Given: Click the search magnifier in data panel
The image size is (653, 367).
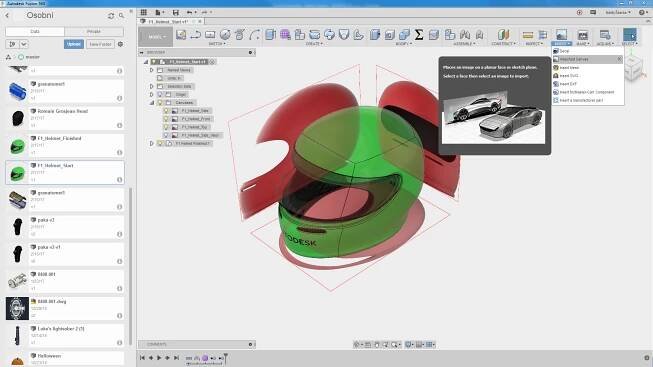Looking at the screenshot, I should [121, 16].
